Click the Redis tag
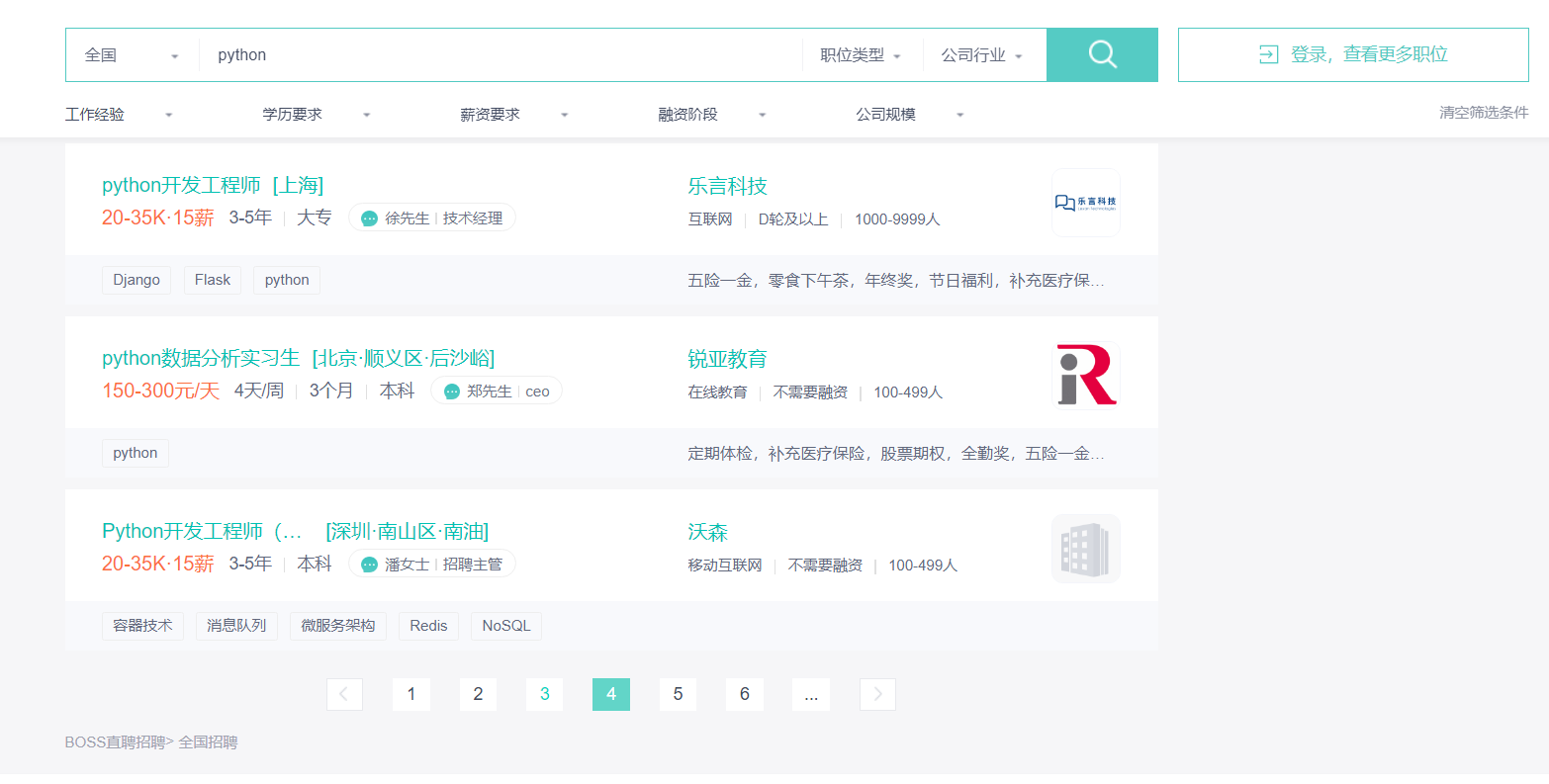Viewport: 1549px width, 784px height. [x=428, y=626]
